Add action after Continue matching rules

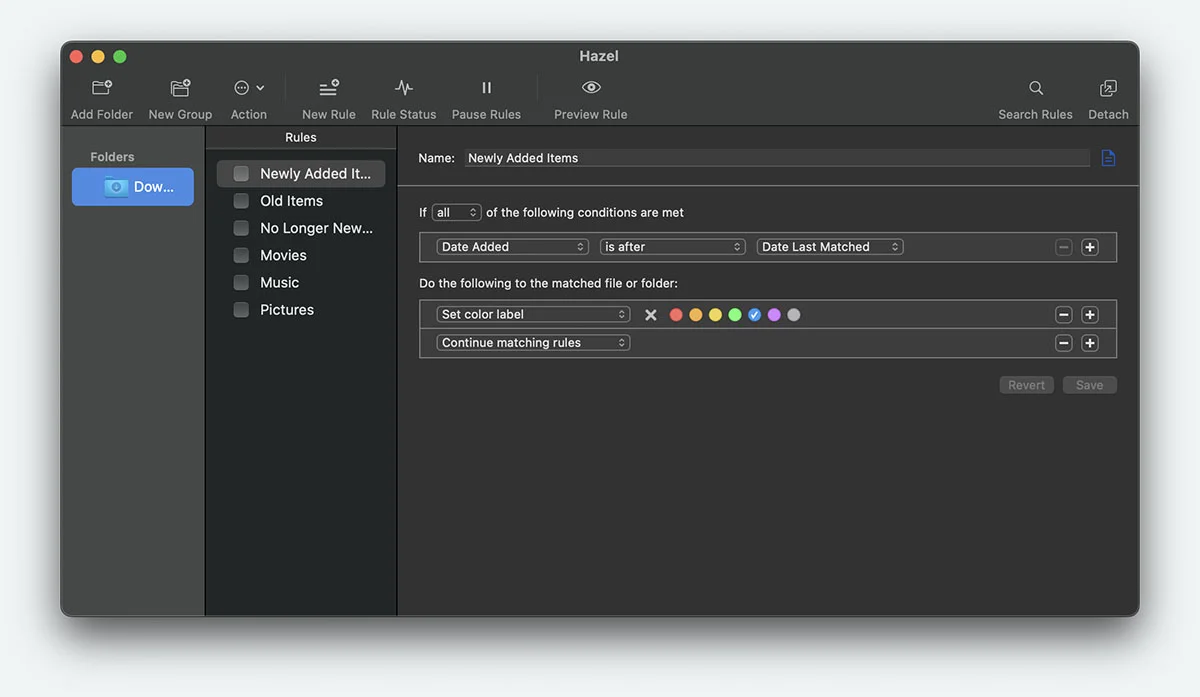pos(1090,343)
